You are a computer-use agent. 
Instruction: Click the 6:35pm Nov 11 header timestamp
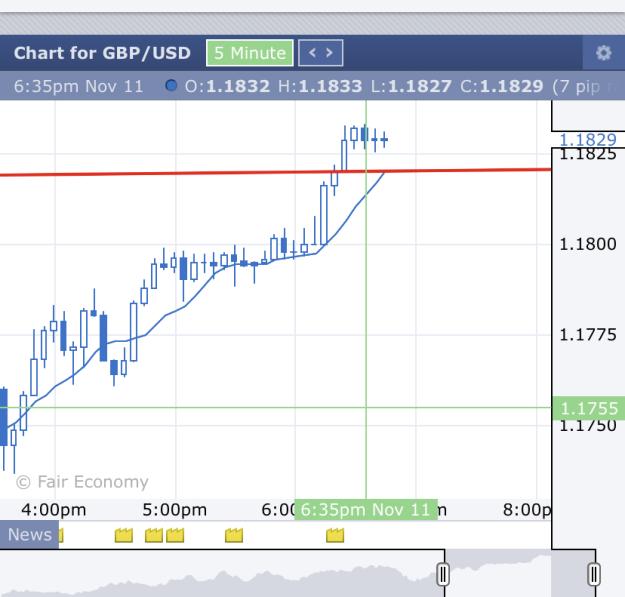78,86
